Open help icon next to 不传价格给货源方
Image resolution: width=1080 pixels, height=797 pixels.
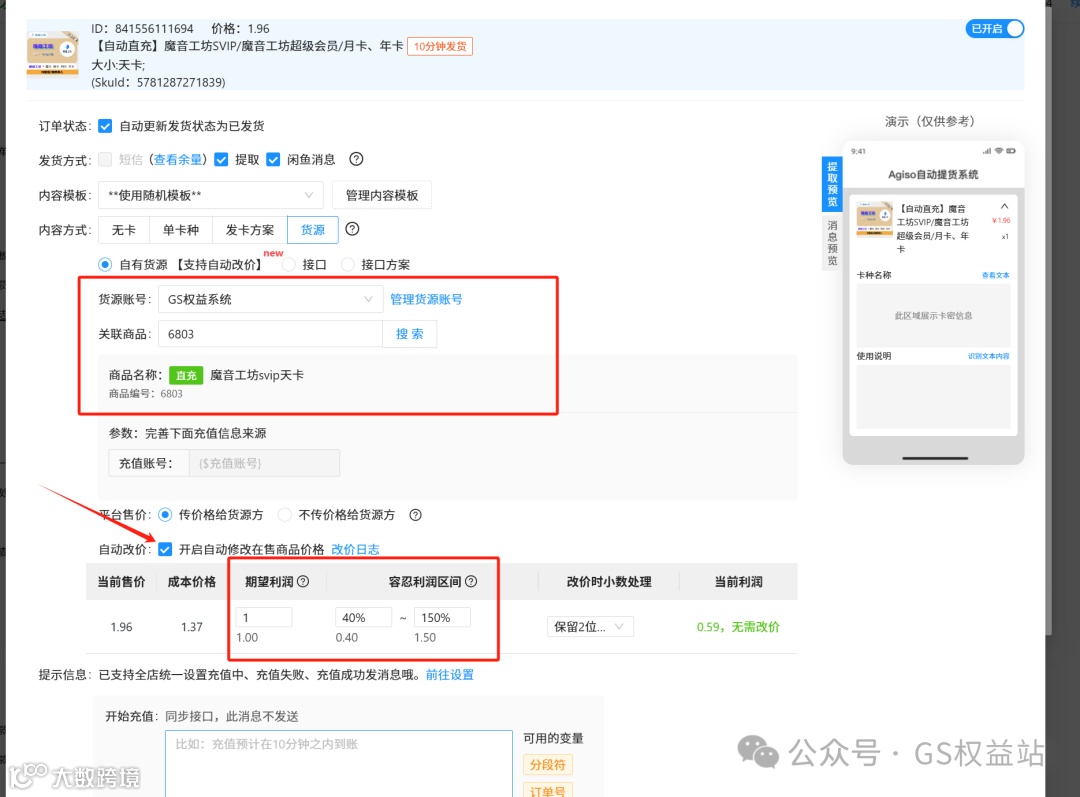415,515
